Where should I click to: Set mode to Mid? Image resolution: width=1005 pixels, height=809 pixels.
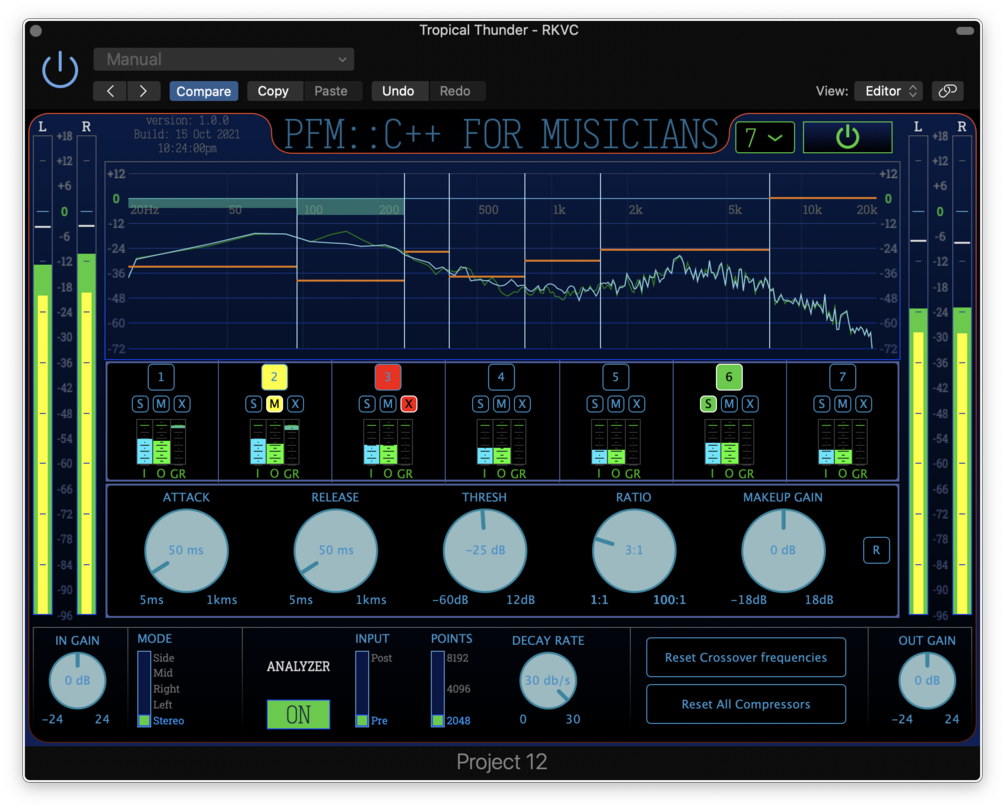[163, 673]
